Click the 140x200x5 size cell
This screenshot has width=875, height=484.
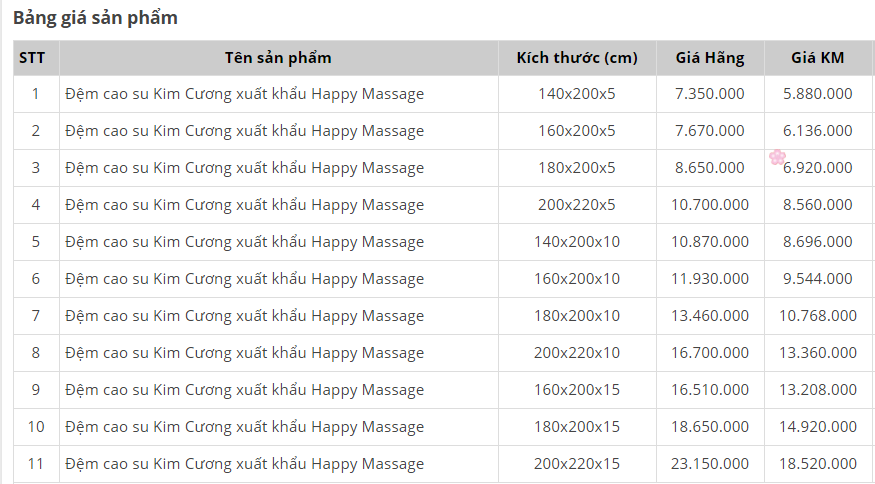click(x=577, y=94)
